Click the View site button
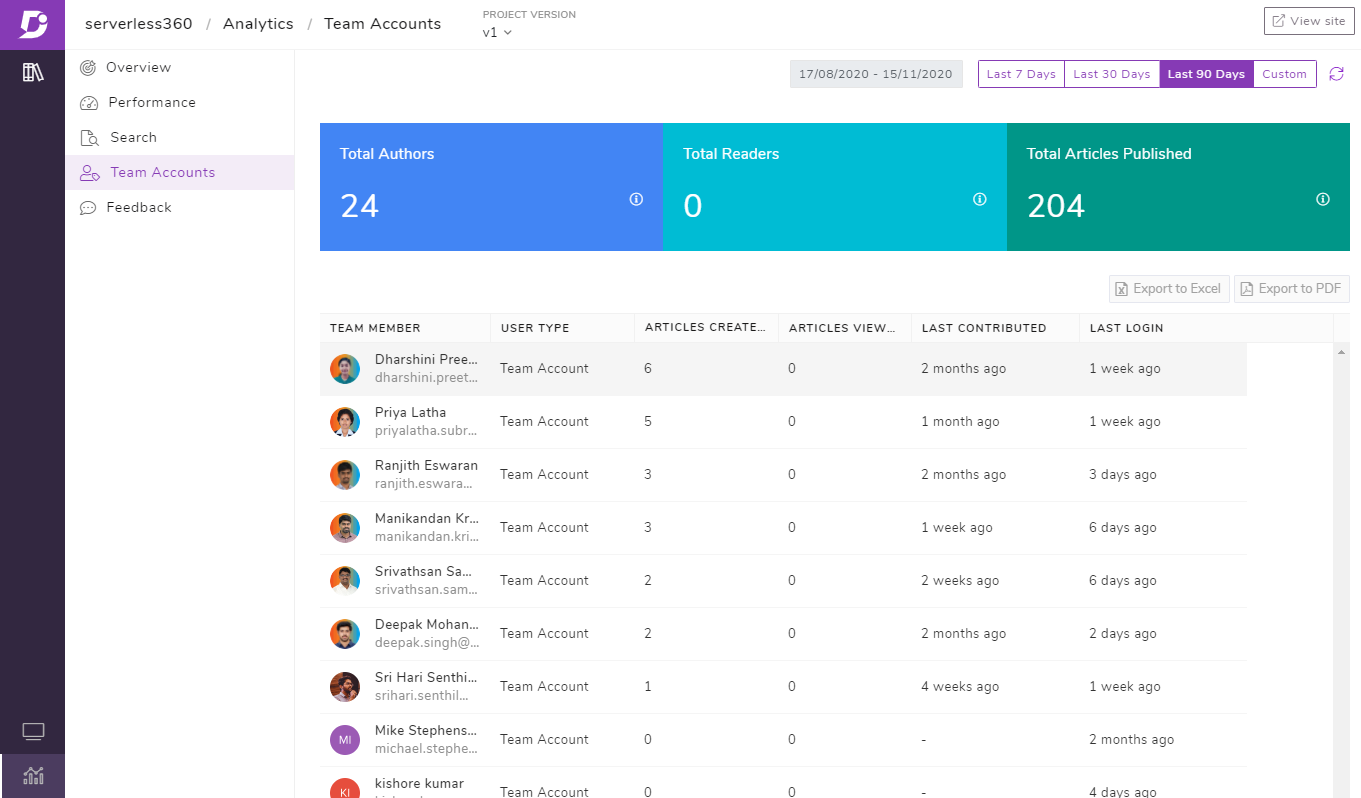1361x798 pixels. (x=1309, y=21)
